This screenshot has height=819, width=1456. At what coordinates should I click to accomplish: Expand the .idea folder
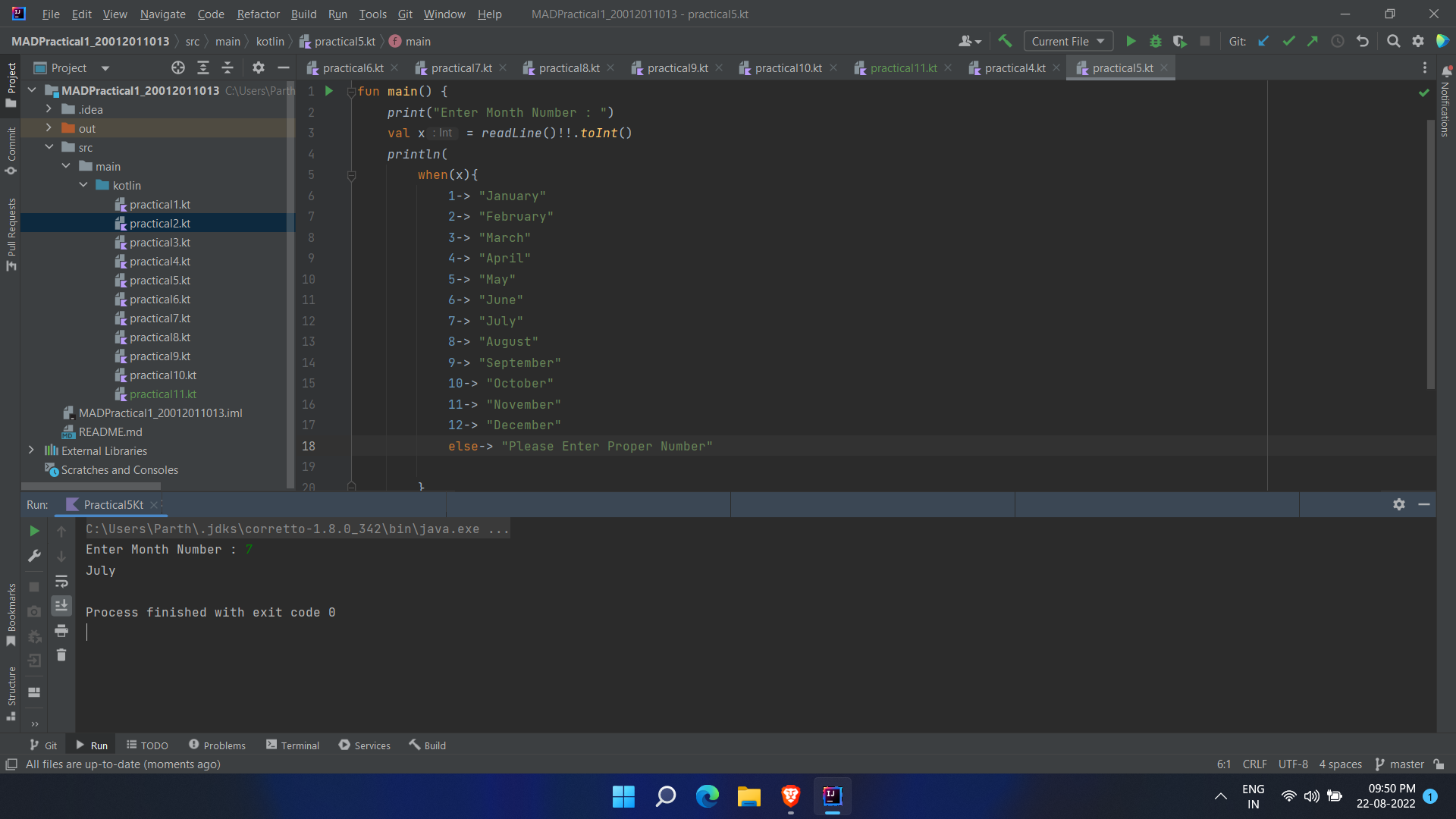49,109
